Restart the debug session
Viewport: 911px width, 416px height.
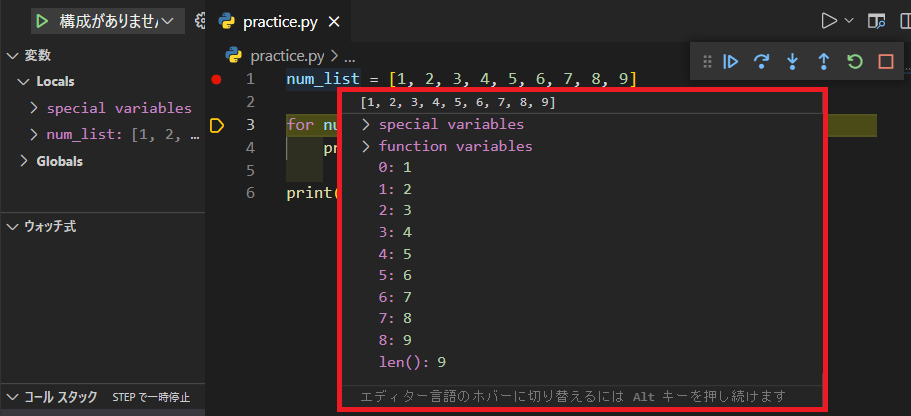click(x=855, y=61)
